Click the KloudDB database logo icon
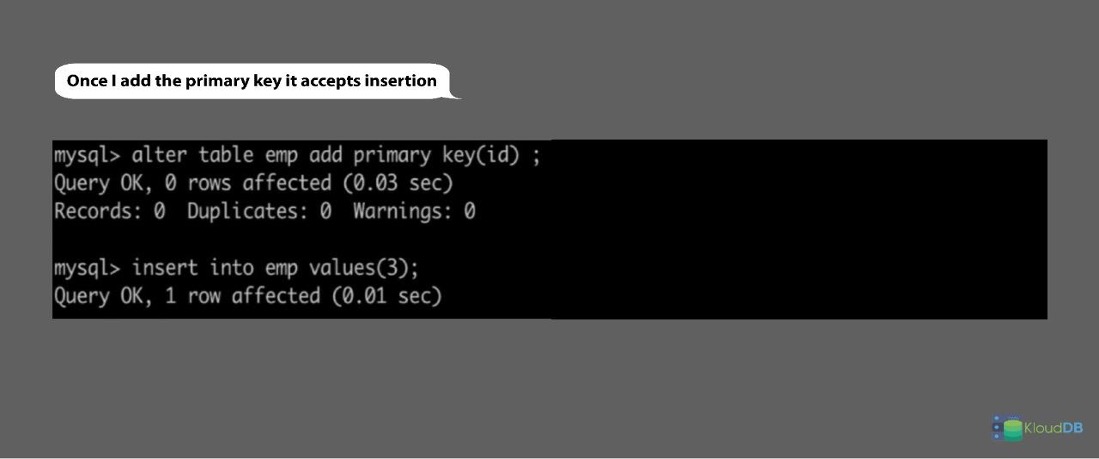This screenshot has width=1099, height=459. point(1010,427)
